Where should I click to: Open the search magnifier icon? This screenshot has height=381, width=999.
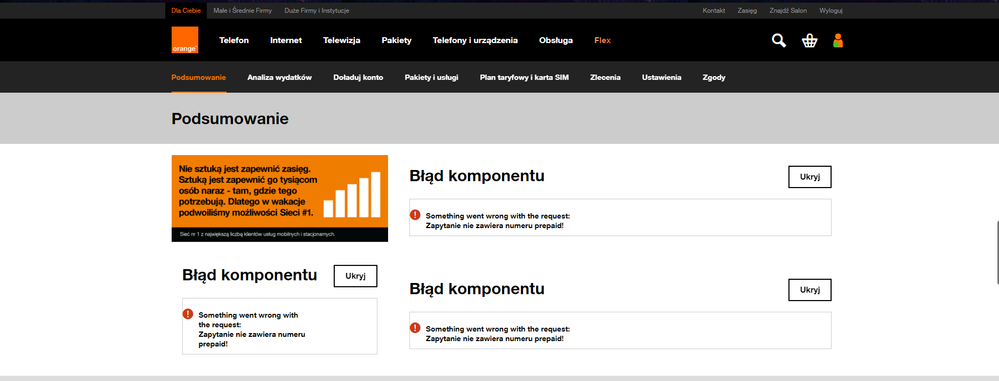pos(779,41)
